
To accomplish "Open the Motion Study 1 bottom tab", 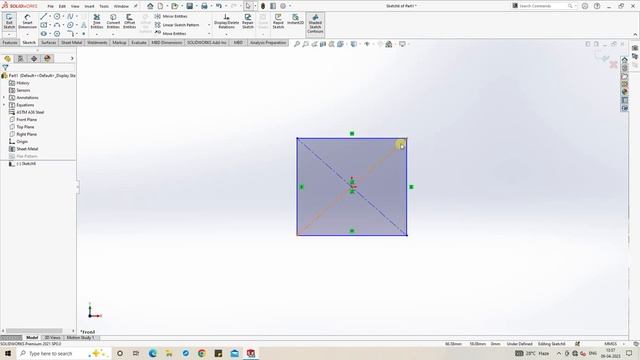I will pyautogui.click(x=80, y=338).
